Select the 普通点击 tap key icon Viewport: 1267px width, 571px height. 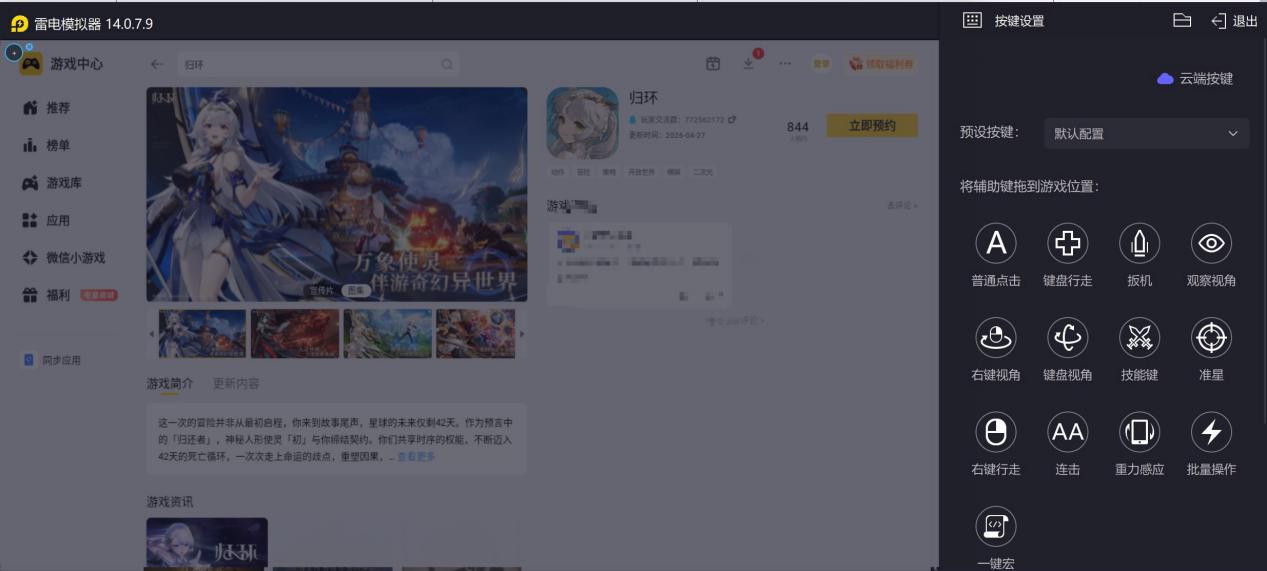coord(995,242)
